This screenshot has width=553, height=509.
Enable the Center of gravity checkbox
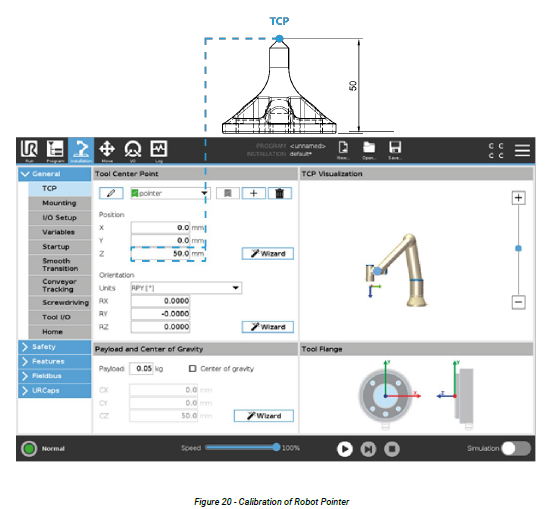pyautogui.click(x=193, y=369)
